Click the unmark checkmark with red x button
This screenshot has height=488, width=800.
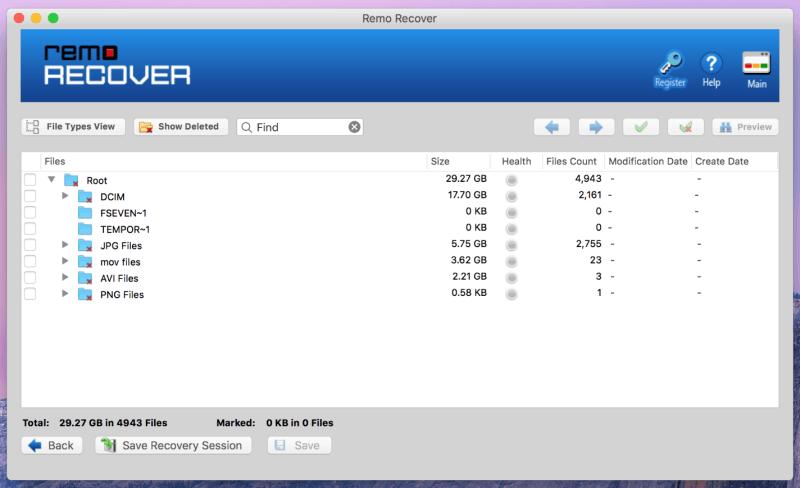686,127
